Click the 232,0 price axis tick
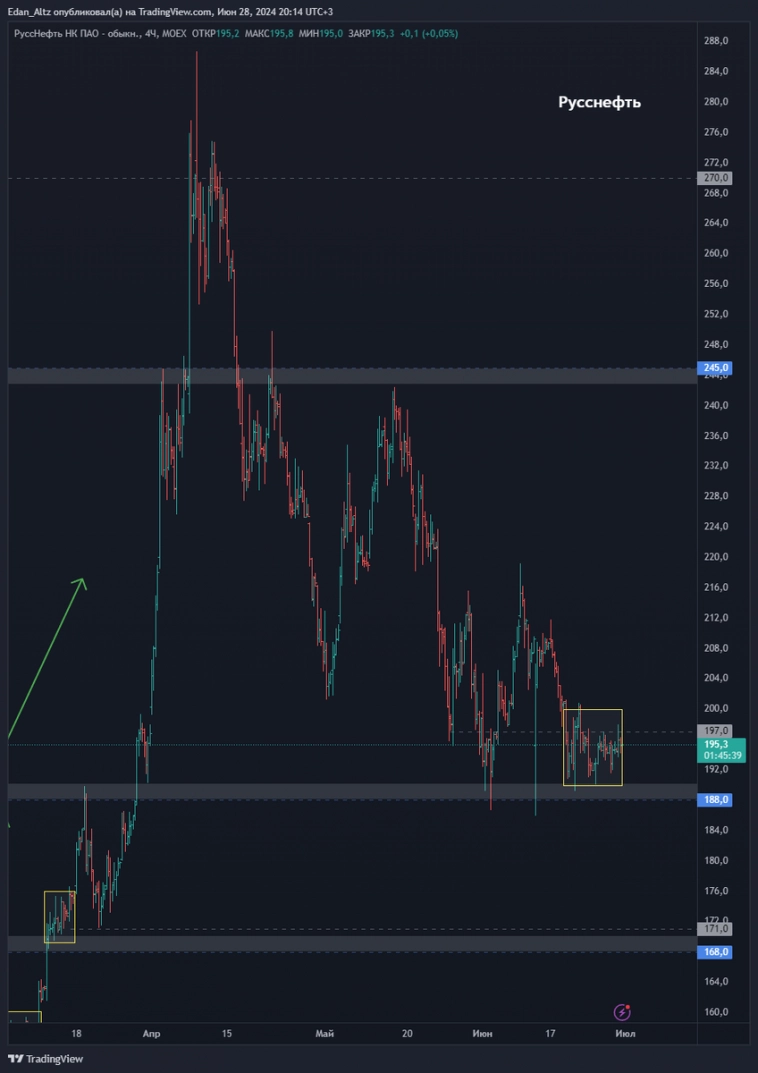 pos(714,465)
